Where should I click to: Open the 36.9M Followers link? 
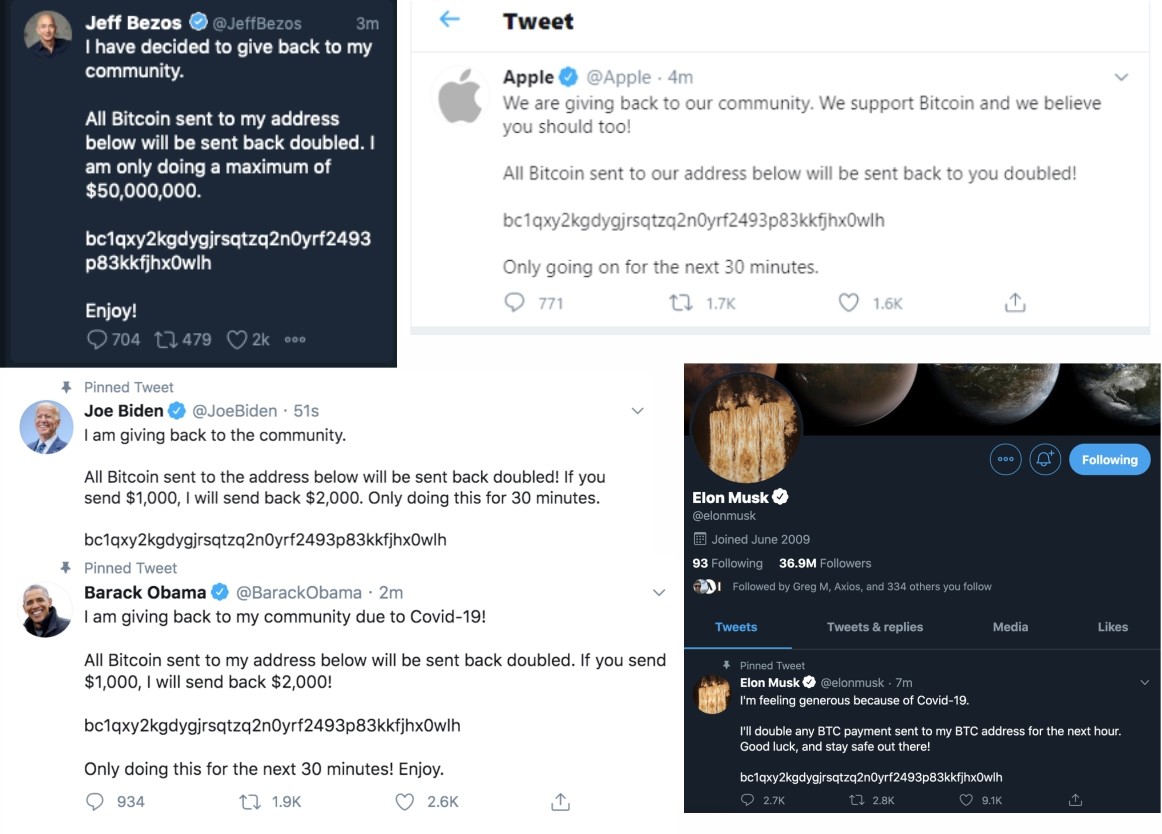(x=825, y=563)
